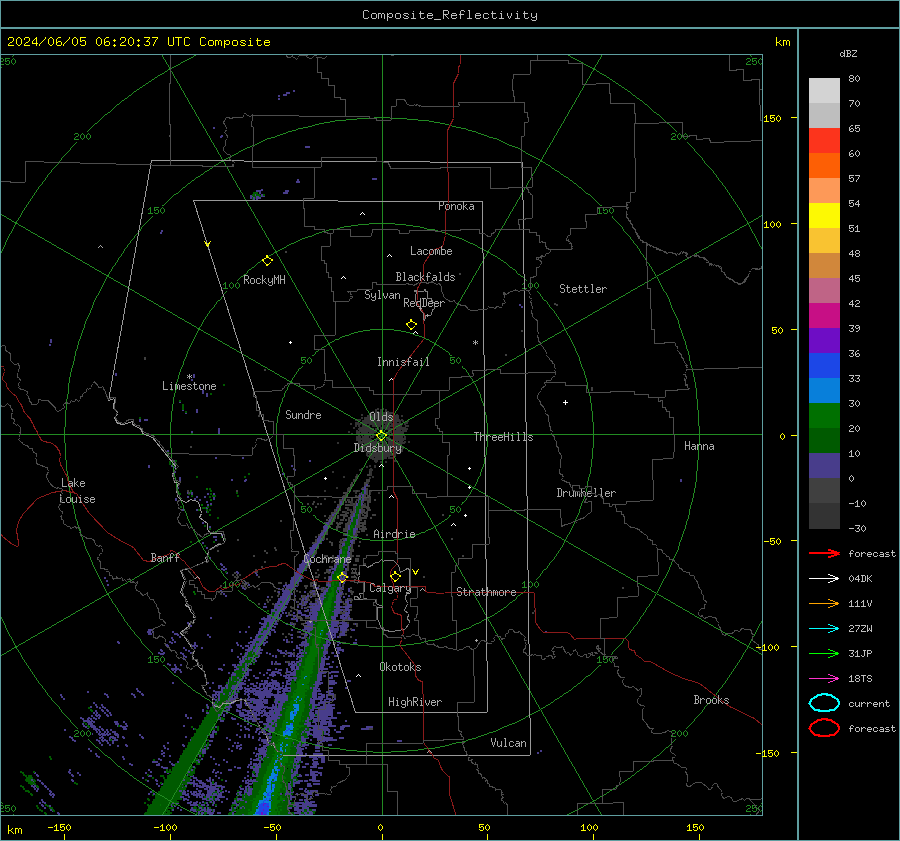Click the Hanna town label

699,446
